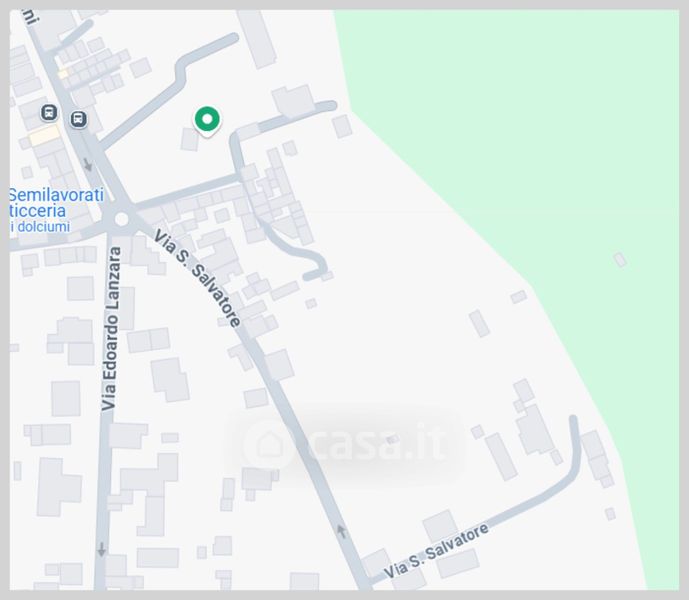Viewport: 689px width, 600px height.
Task: Open the Semilavorati pasticceria business label
Action: pos(56,202)
